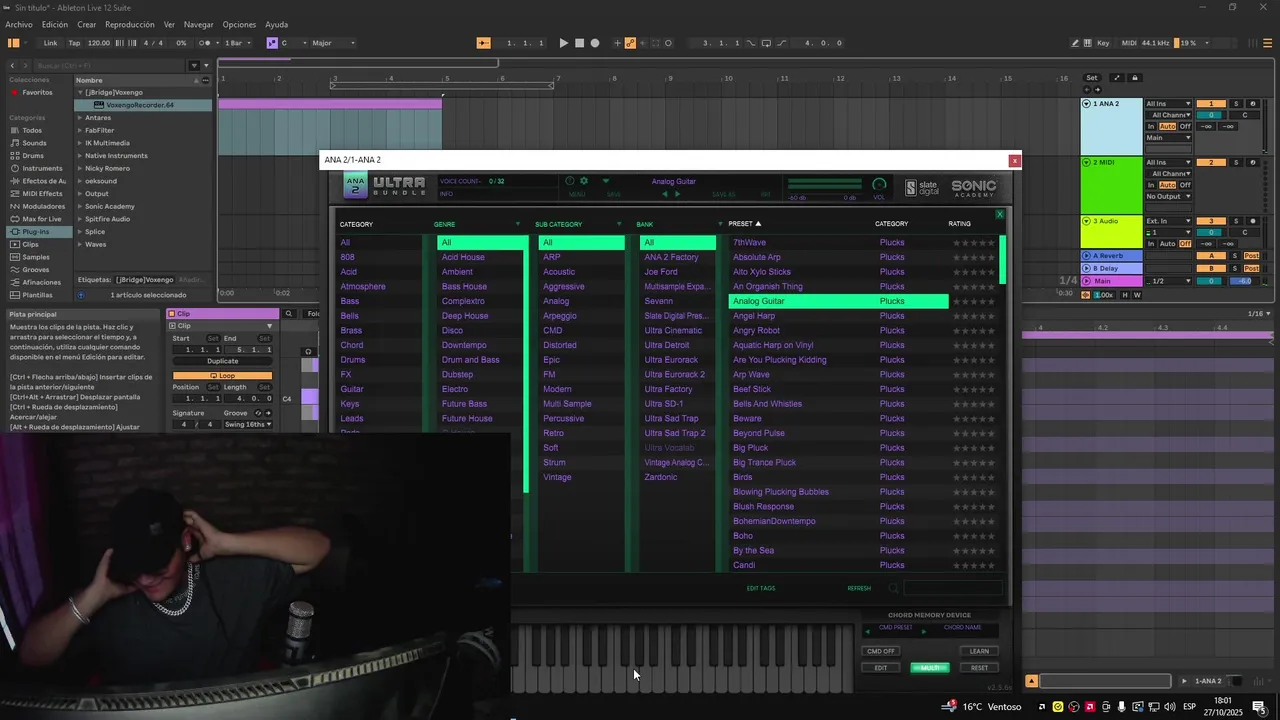Expand the Native Instruments folder
The height and width of the screenshot is (720, 1280).
(x=80, y=156)
